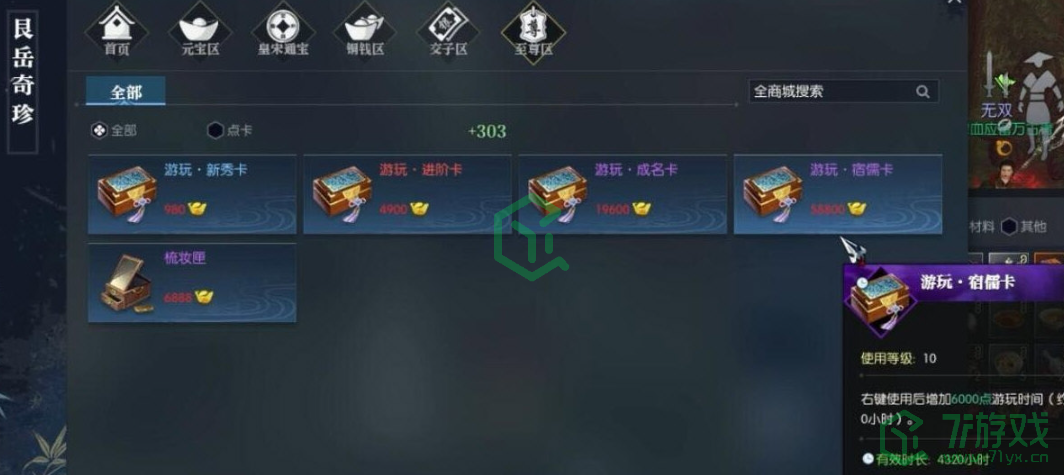Switch to the 全部 tab
The width and height of the screenshot is (1064, 475).
coord(126,92)
